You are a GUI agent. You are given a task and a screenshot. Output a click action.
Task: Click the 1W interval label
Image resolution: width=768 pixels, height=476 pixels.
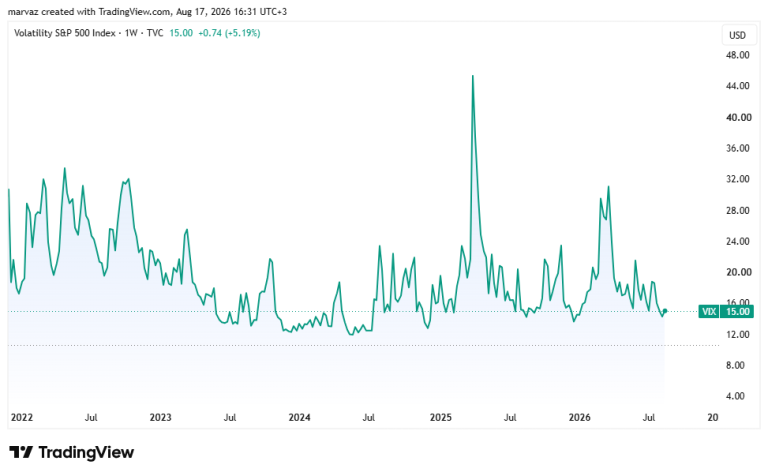(131, 33)
